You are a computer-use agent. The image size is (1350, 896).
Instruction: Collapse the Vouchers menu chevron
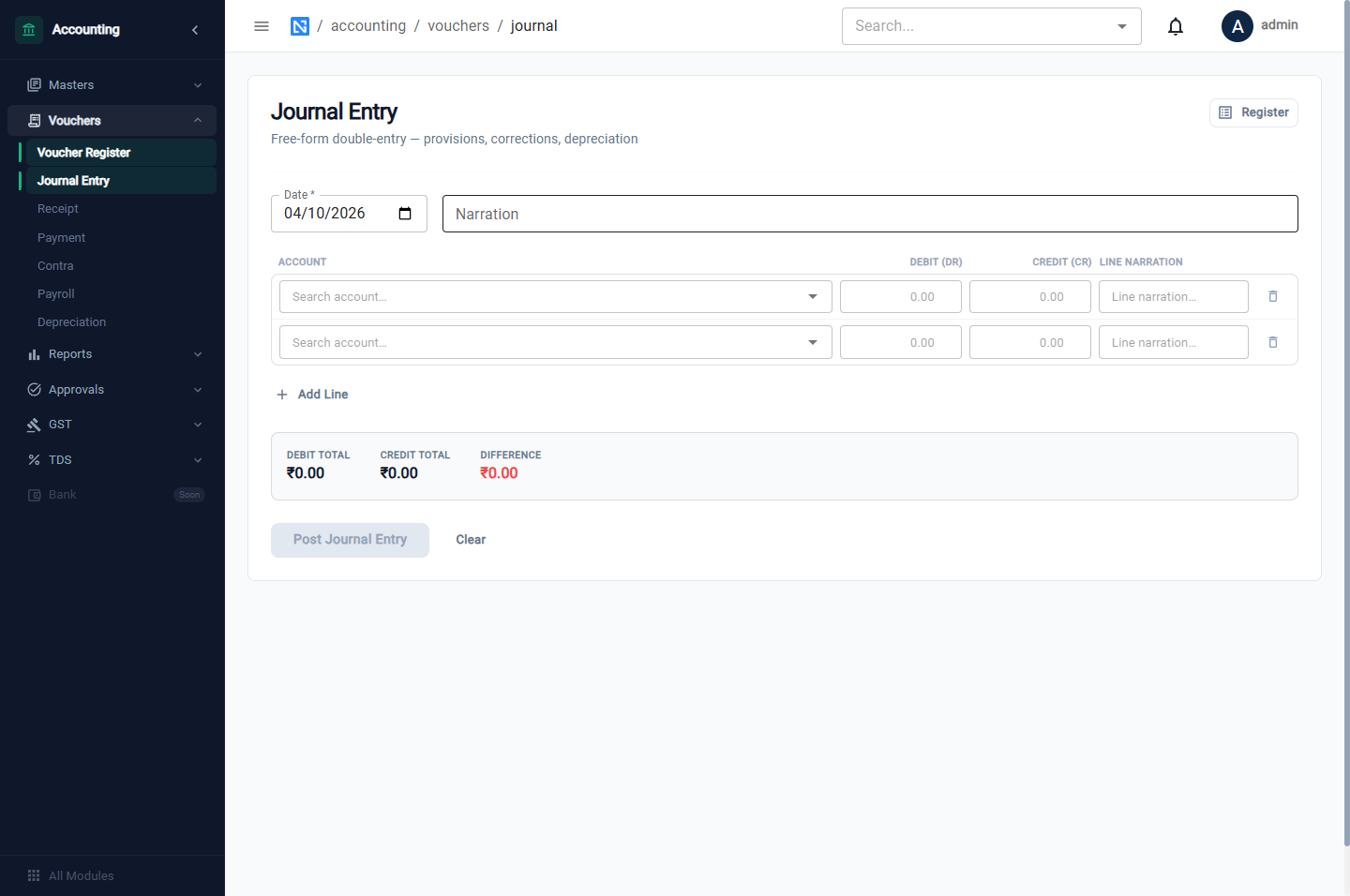pyautogui.click(x=198, y=121)
